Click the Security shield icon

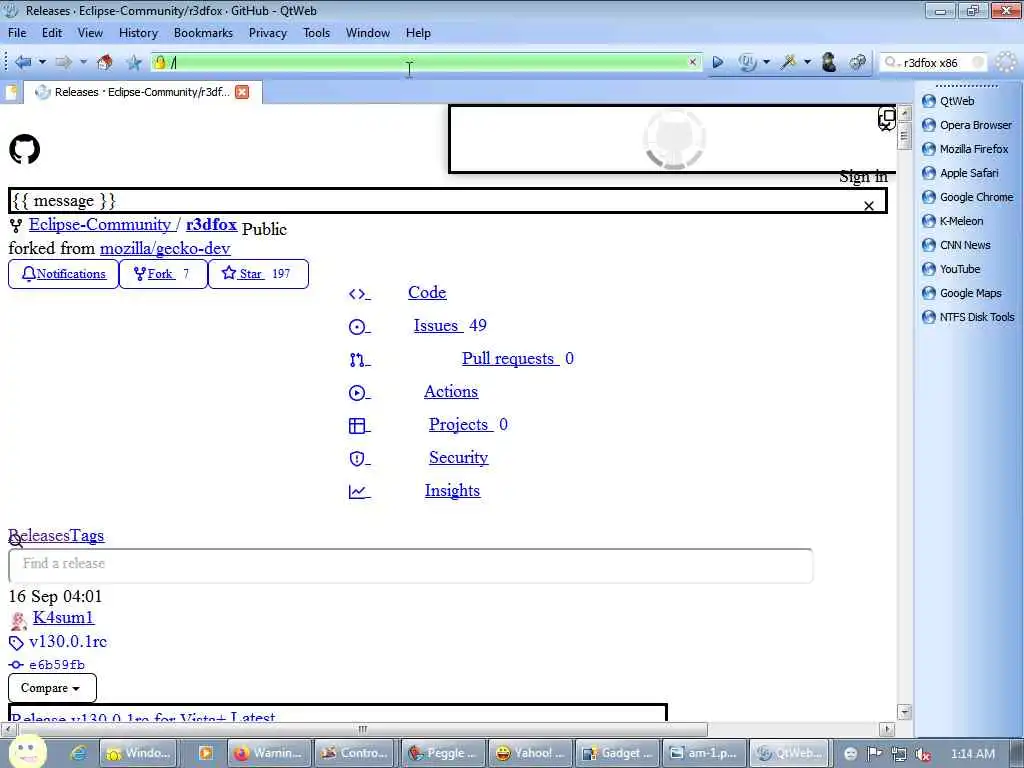click(x=357, y=458)
